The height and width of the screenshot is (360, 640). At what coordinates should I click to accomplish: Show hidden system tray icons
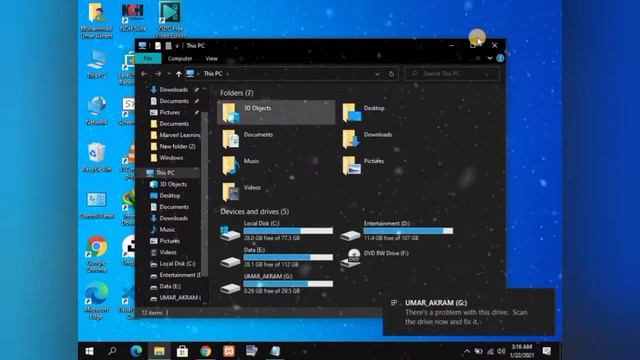[x=467, y=351]
